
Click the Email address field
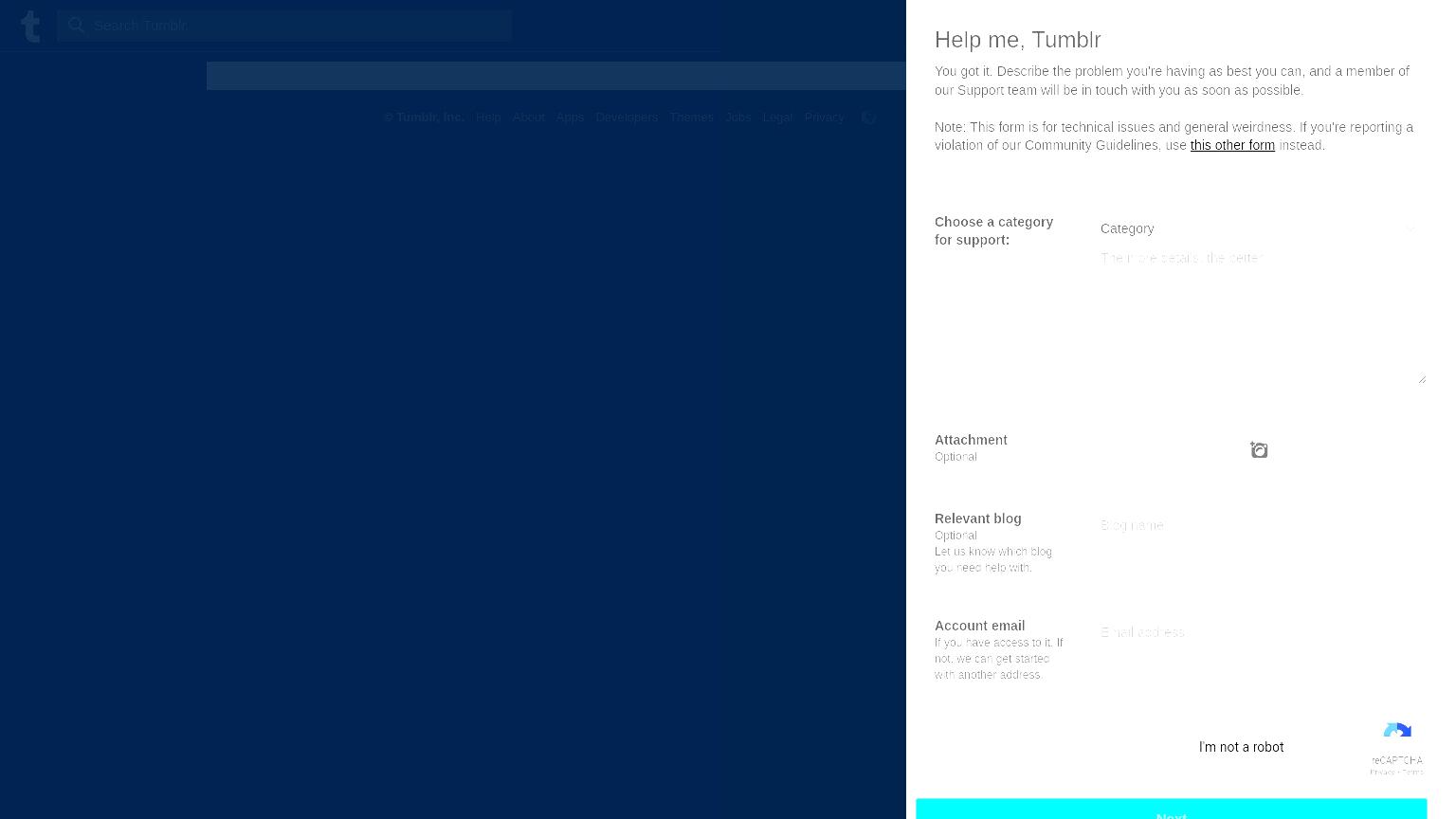(1261, 632)
